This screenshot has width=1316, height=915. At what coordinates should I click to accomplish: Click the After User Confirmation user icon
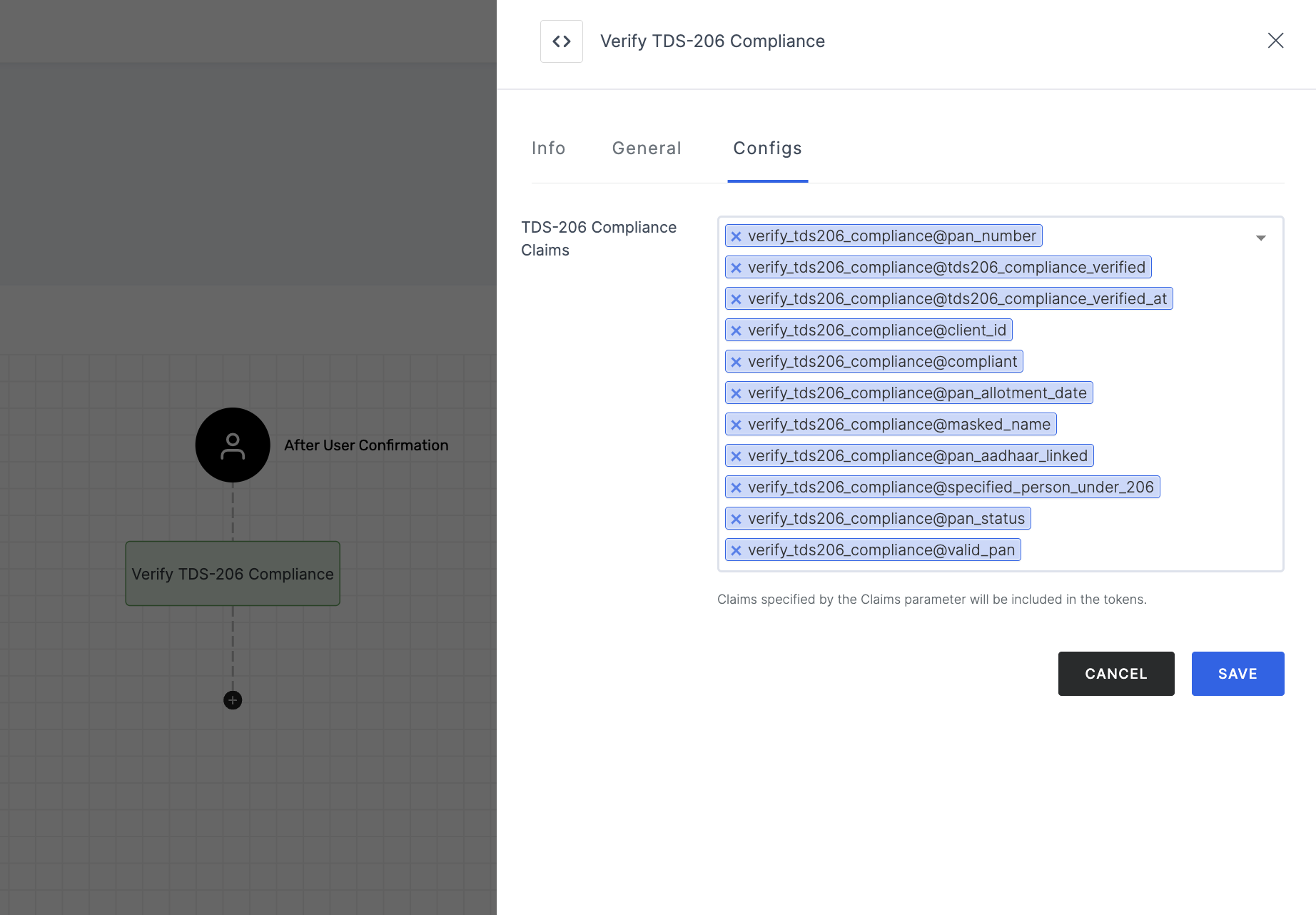(233, 445)
